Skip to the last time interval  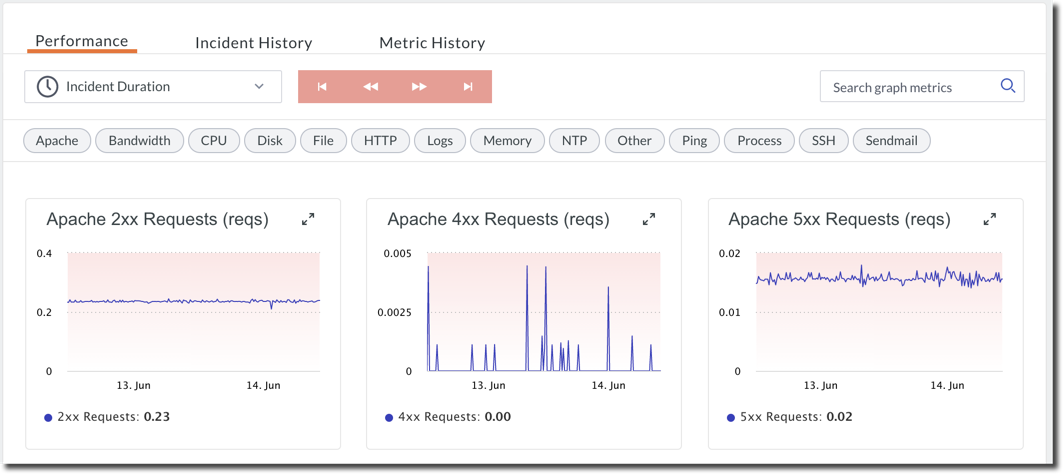(467, 87)
